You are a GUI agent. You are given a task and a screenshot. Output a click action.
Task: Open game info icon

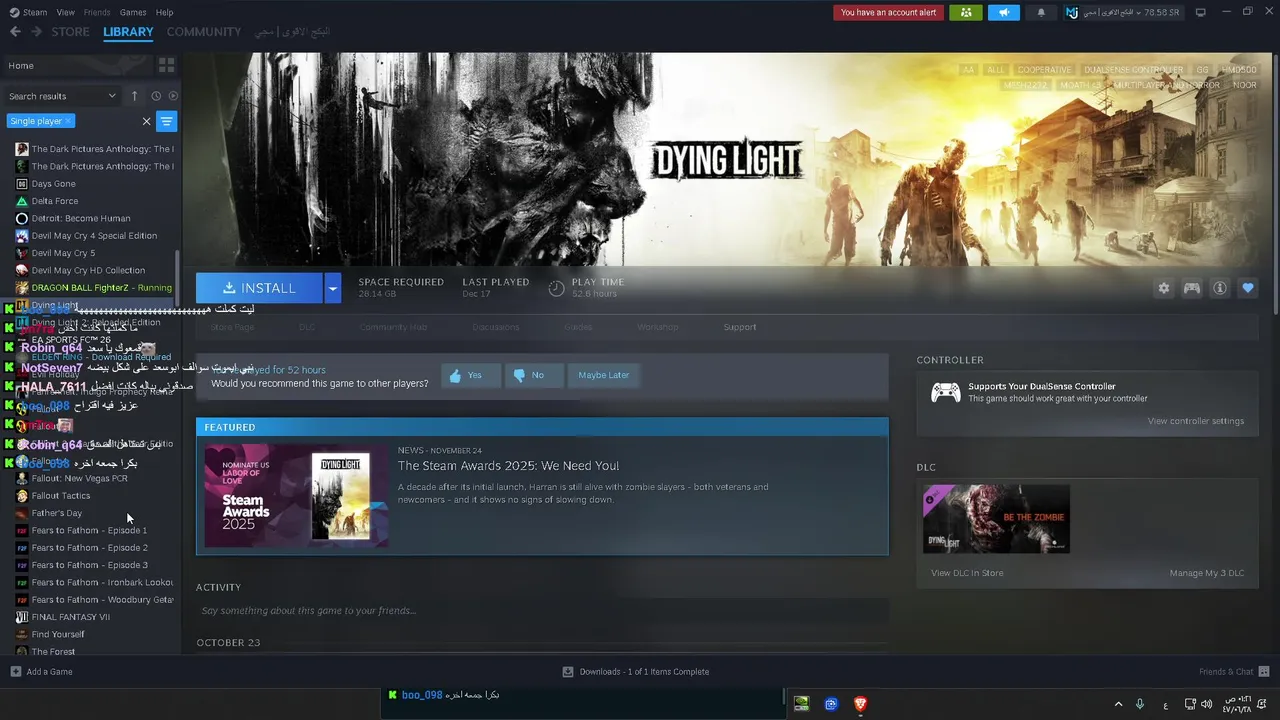click(1220, 288)
